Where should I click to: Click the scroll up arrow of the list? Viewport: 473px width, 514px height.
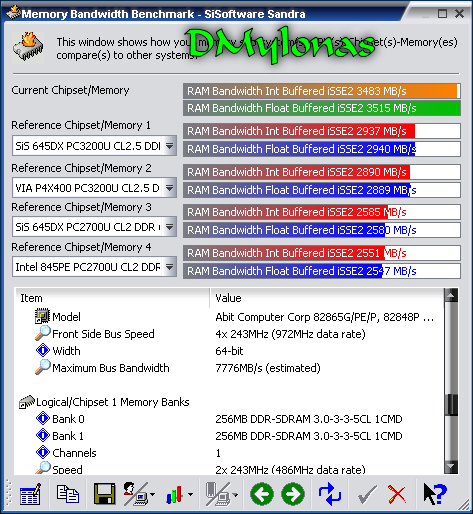tap(451, 295)
